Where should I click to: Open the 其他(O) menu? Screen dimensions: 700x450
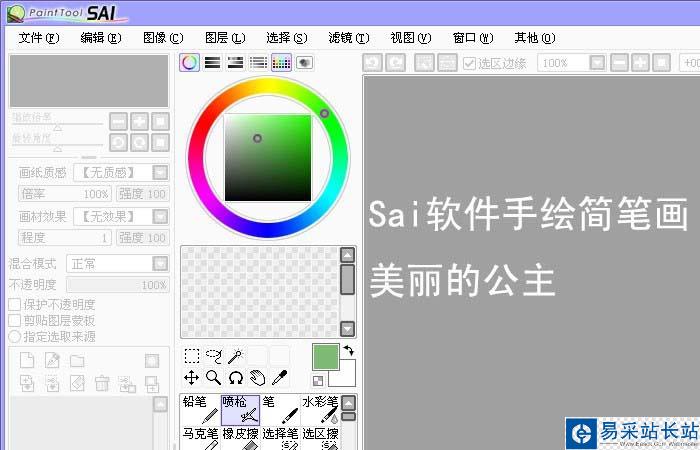pyautogui.click(x=535, y=38)
